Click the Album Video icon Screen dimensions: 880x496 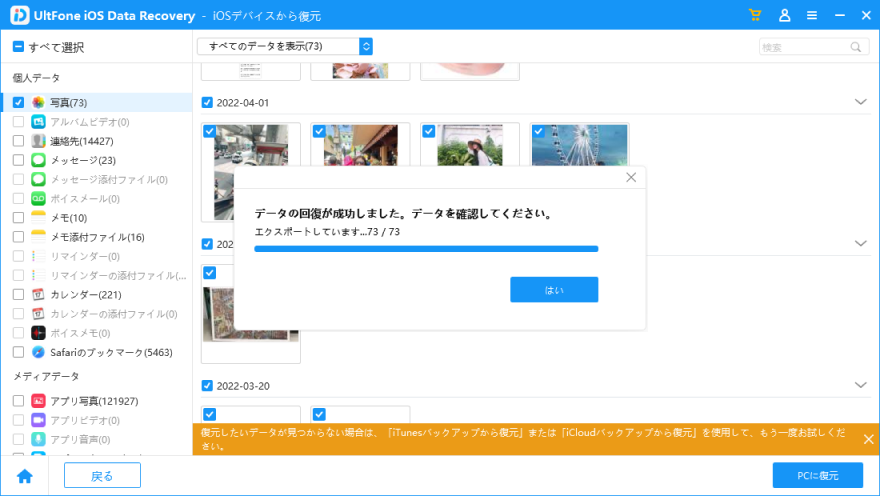[x=38, y=121]
